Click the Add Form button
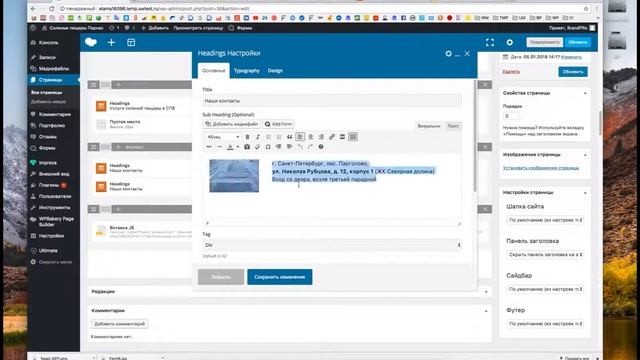 coord(278,124)
